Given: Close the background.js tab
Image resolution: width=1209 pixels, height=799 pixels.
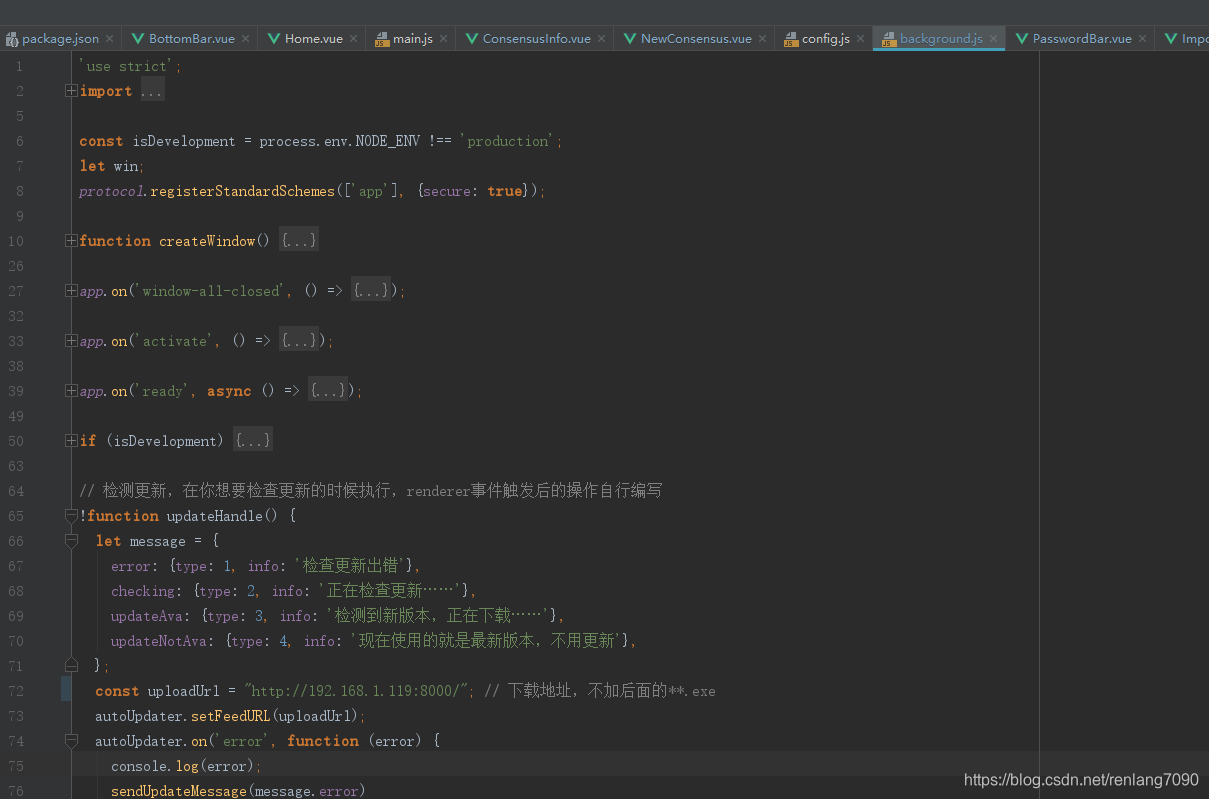Looking at the screenshot, I should (x=994, y=39).
